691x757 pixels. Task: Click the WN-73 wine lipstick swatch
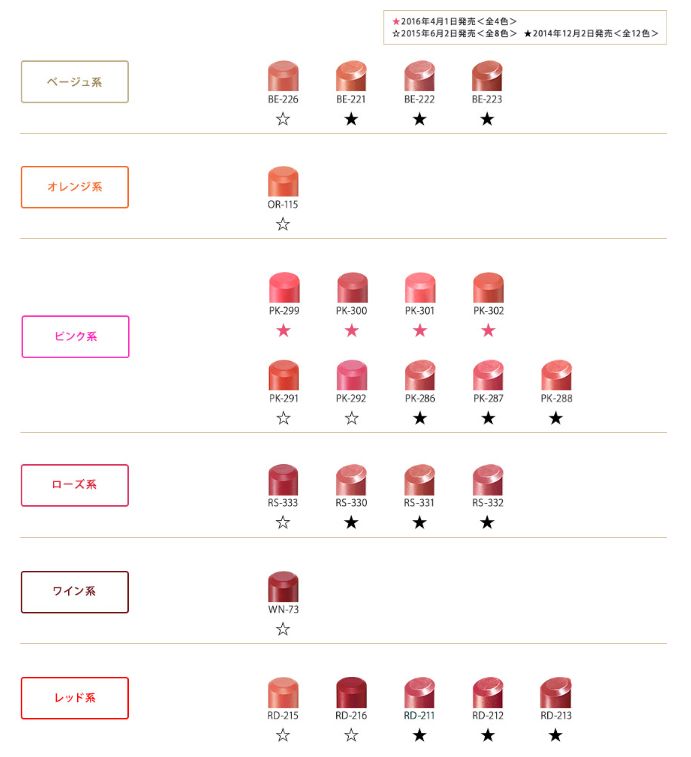pos(283,586)
